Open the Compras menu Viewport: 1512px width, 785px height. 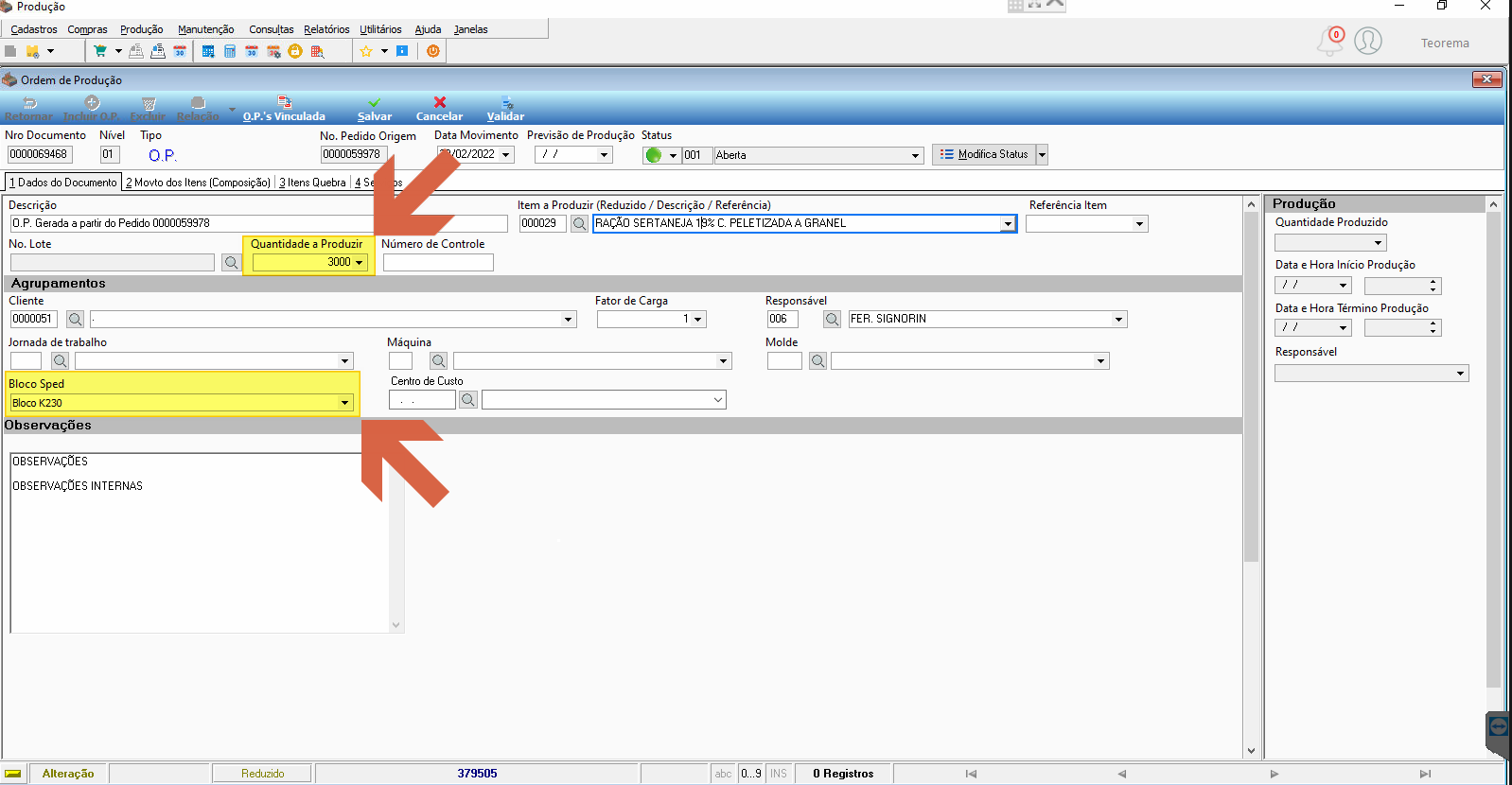(87, 29)
